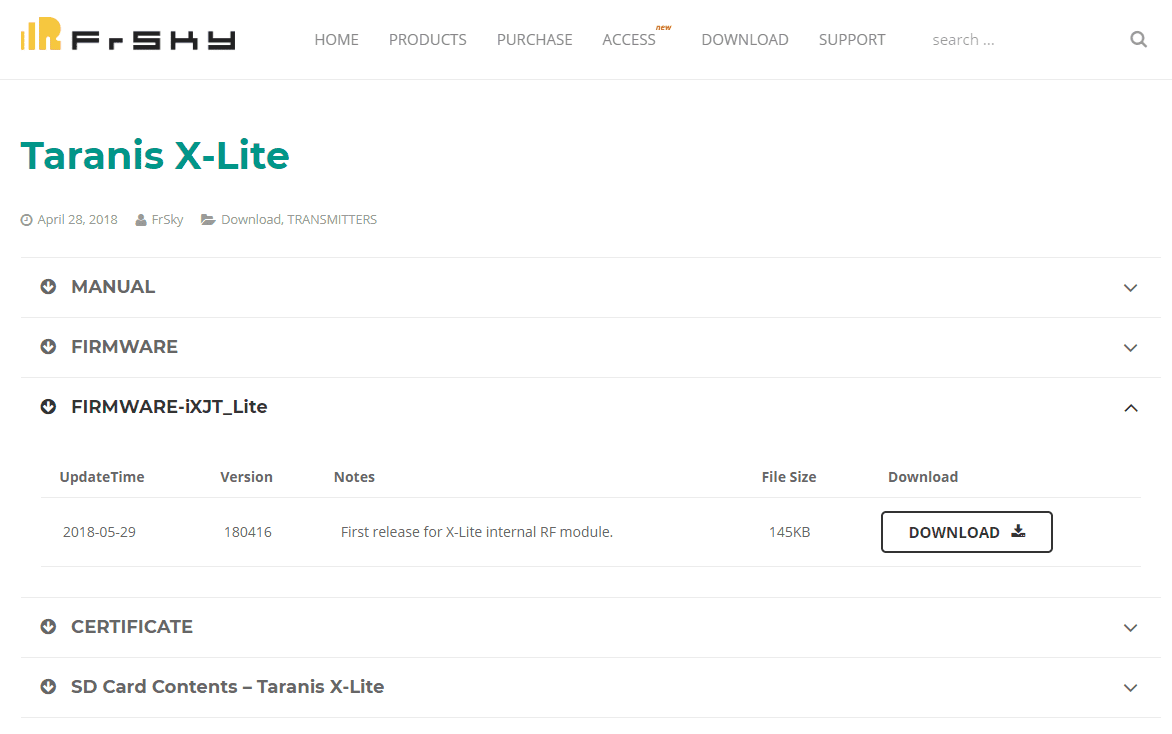
Task: Open the TRANSMITTERS category link
Action: (x=332, y=220)
